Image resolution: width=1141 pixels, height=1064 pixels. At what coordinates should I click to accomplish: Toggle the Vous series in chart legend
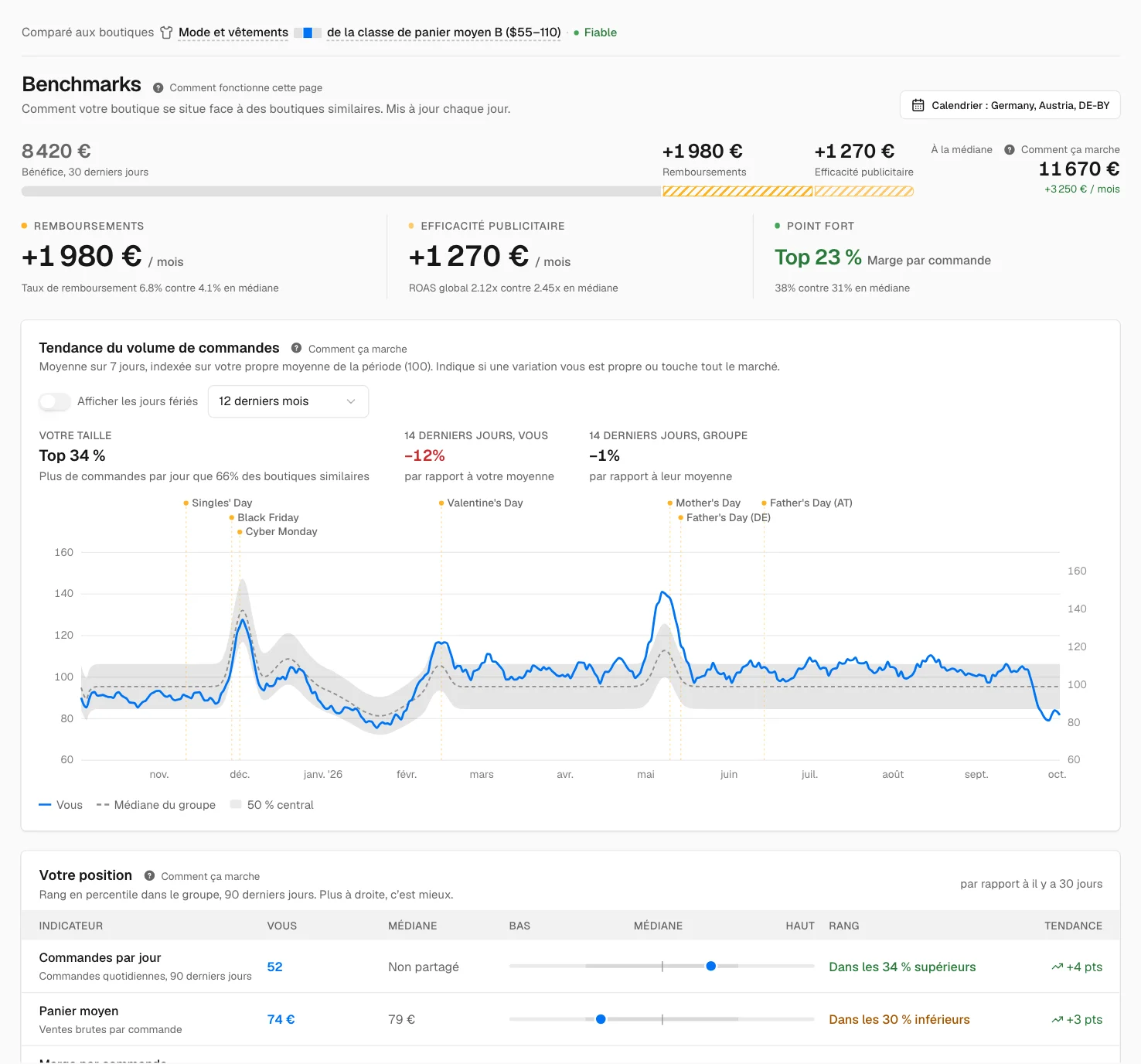(61, 805)
